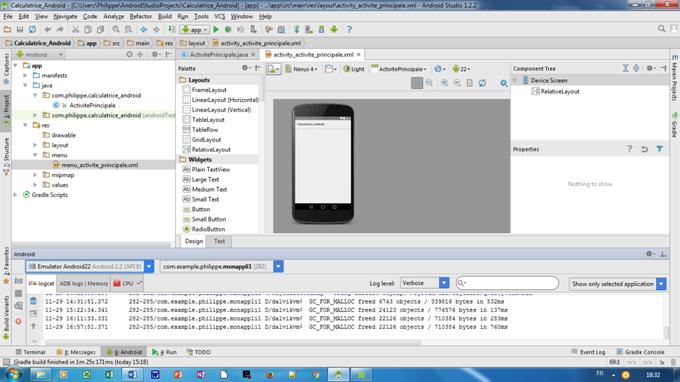Image resolution: width=680 pixels, height=382 pixels.
Task: Open the Help question mark toolbar icon
Action: (349, 29)
